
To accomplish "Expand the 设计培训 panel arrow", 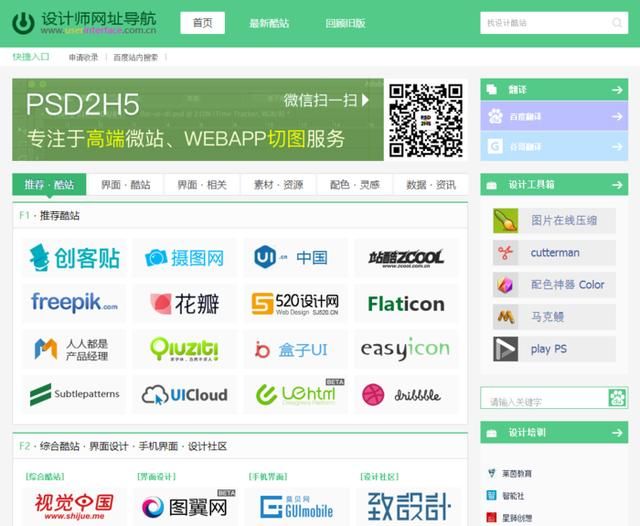I will 617,433.
